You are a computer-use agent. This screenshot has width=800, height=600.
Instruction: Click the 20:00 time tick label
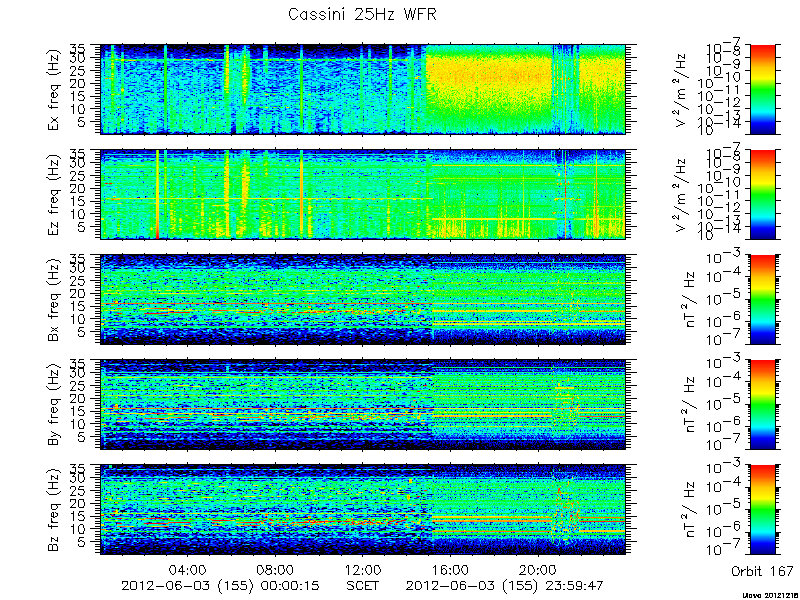pos(538,569)
